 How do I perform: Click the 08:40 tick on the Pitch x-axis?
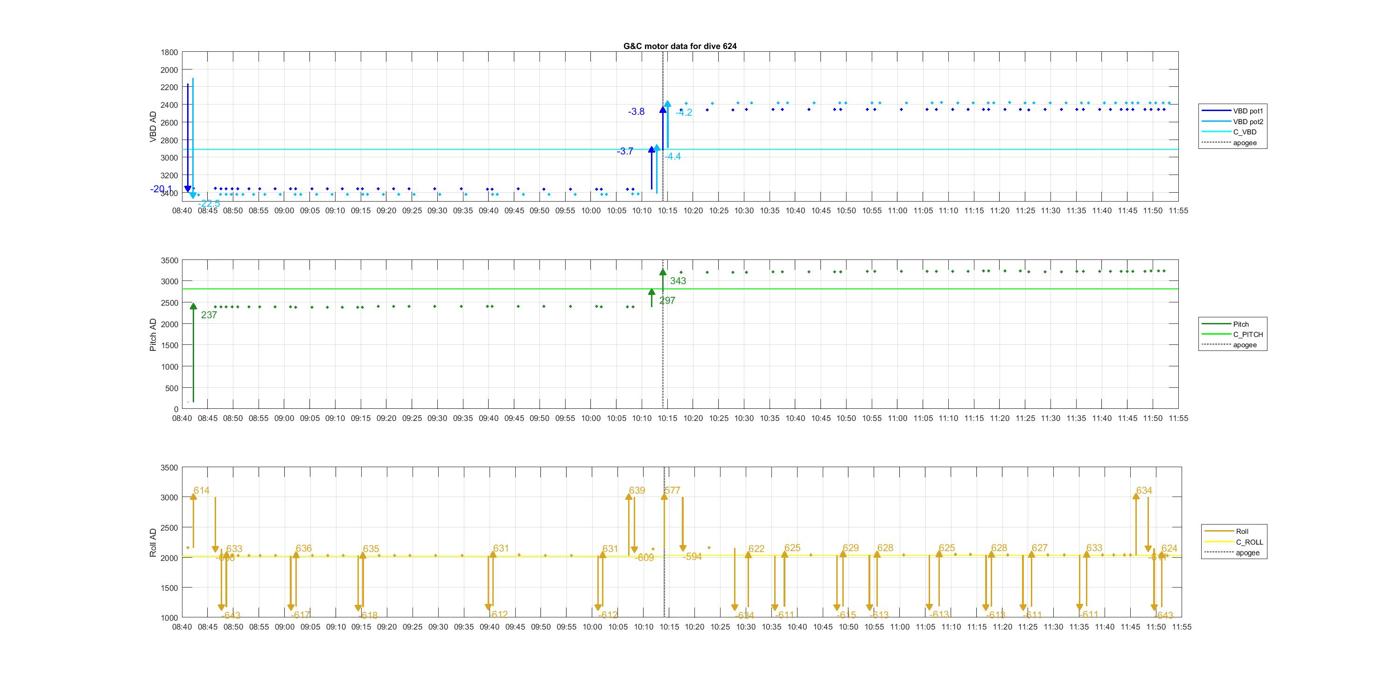coord(182,418)
